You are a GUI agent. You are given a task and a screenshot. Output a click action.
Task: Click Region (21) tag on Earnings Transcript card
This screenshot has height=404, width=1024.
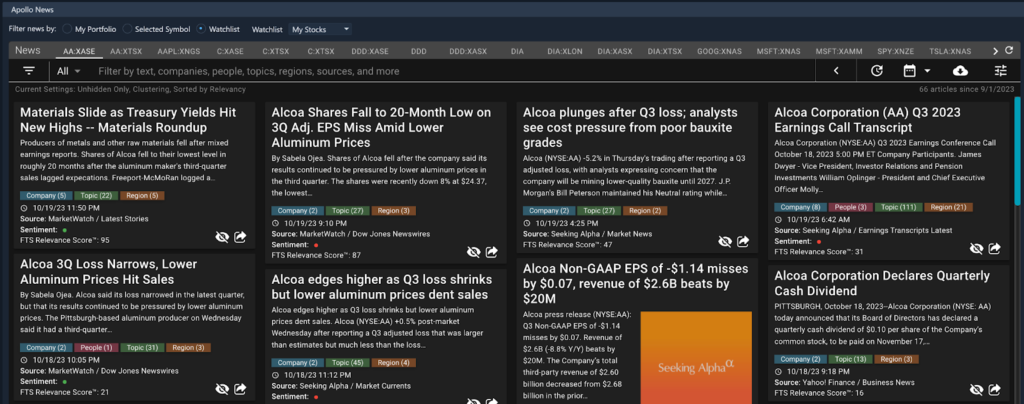948,207
